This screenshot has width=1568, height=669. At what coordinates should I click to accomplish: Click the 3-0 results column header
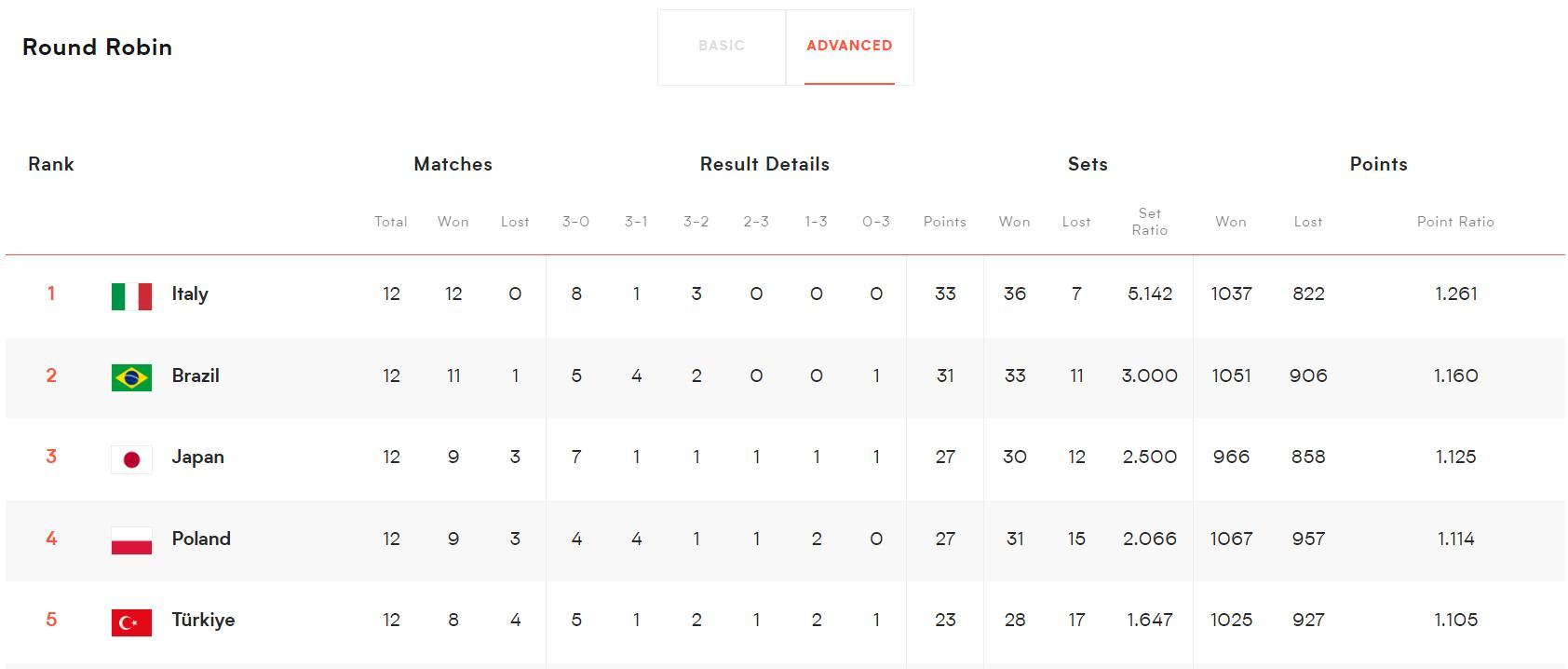(x=575, y=222)
